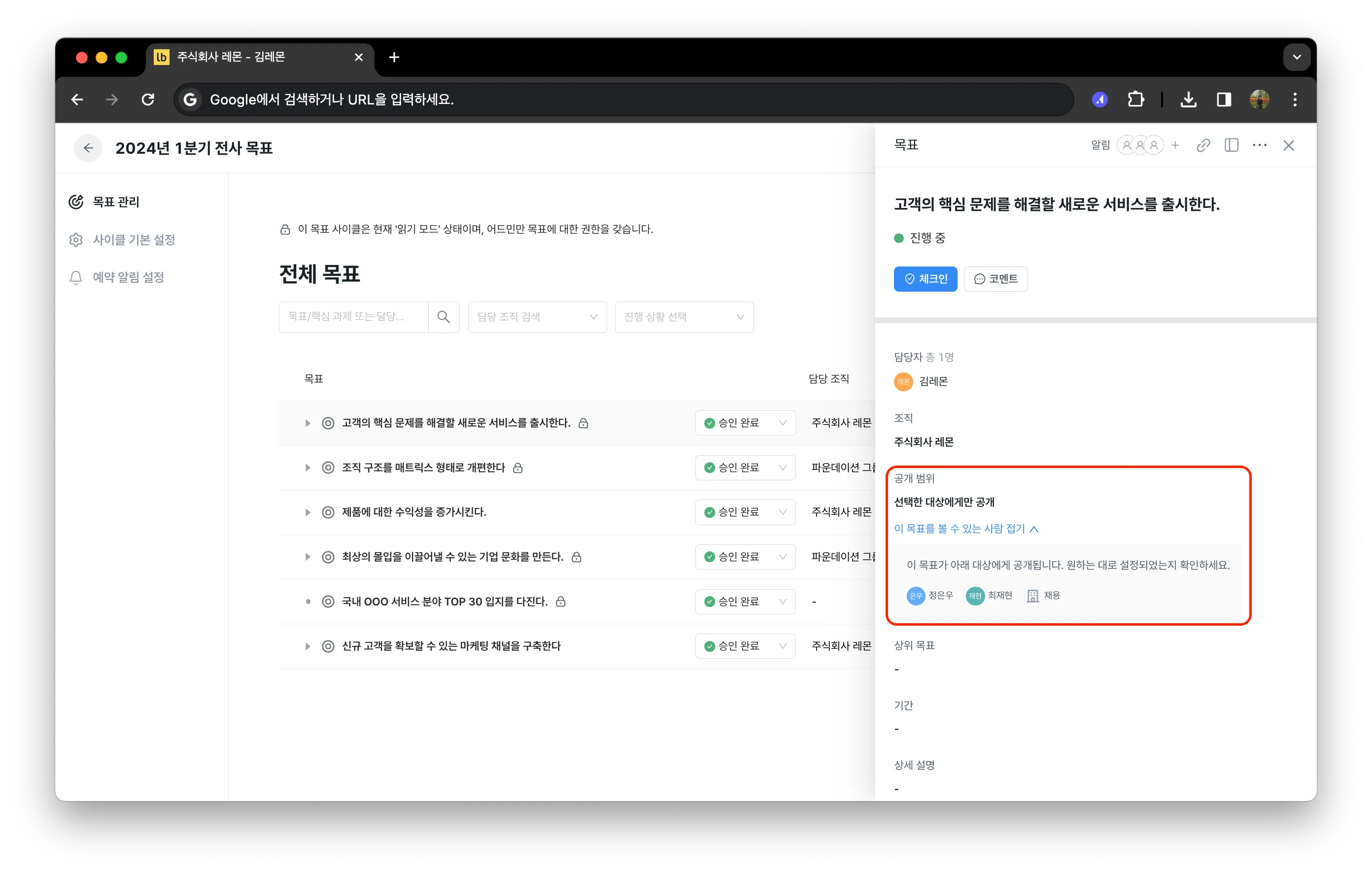Image resolution: width=1372 pixels, height=874 pixels.
Task: Open 승인 완료 dropdown for 신규 고객을 확보할 row
Action: click(x=745, y=646)
